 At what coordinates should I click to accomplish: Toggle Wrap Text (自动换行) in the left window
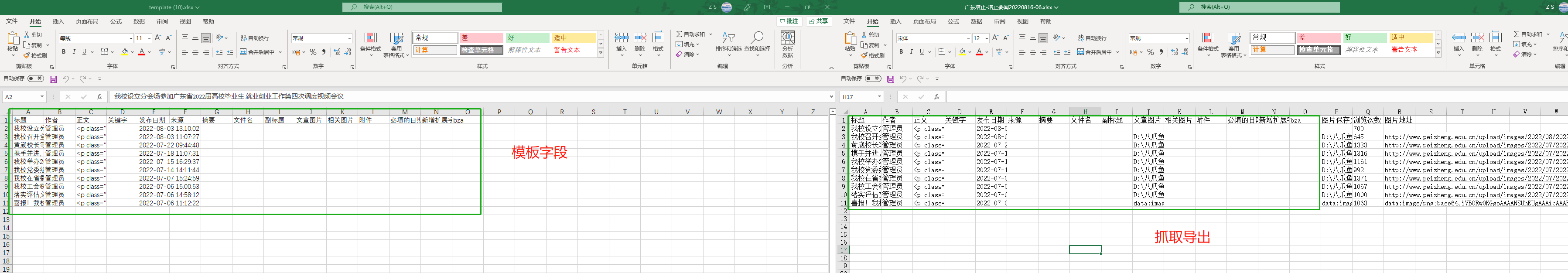pyautogui.click(x=254, y=38)
